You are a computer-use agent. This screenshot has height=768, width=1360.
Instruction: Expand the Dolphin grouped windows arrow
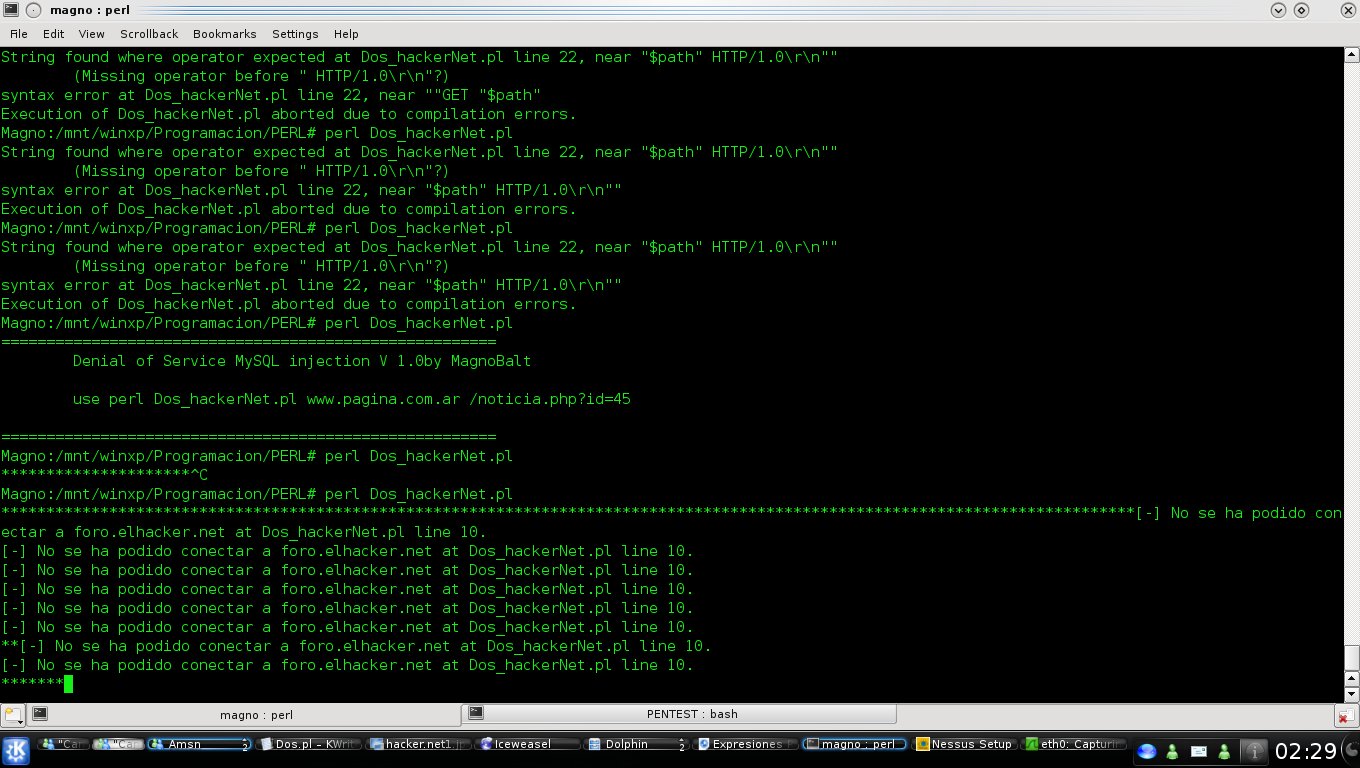[683, 744]
